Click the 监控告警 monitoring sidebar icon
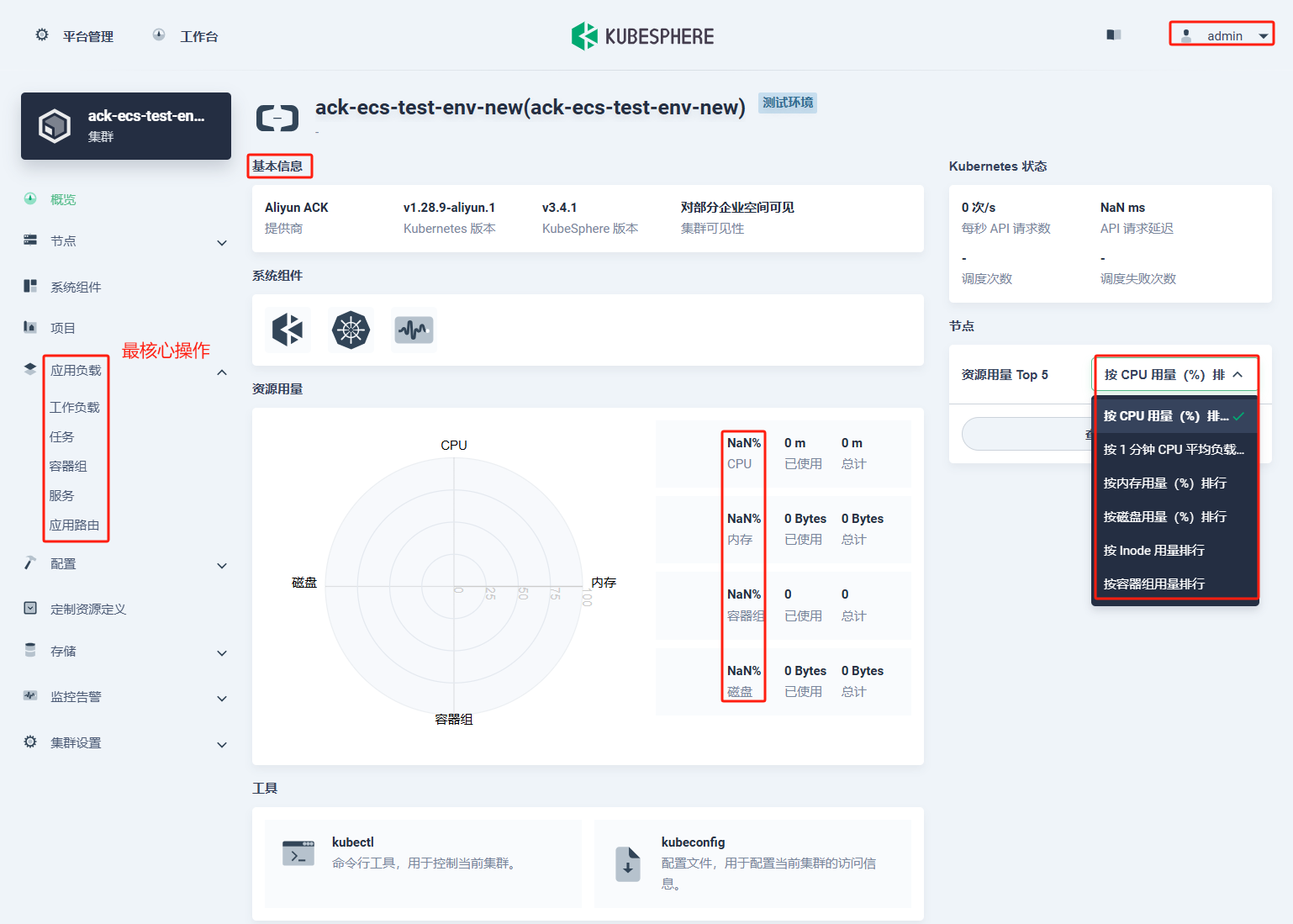1293x924 pixels. 30,695
